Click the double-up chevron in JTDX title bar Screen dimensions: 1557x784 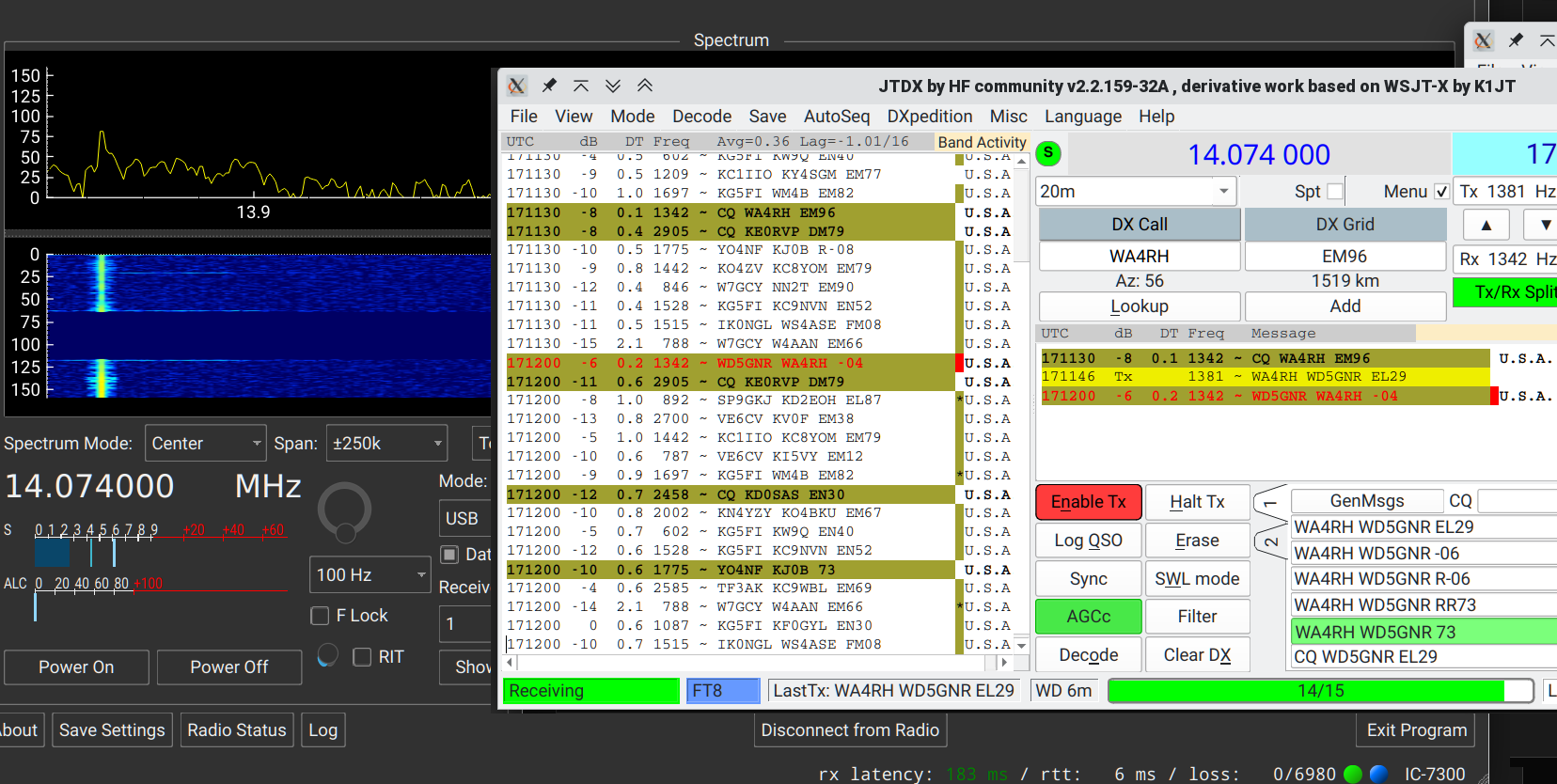click(645, 86)
